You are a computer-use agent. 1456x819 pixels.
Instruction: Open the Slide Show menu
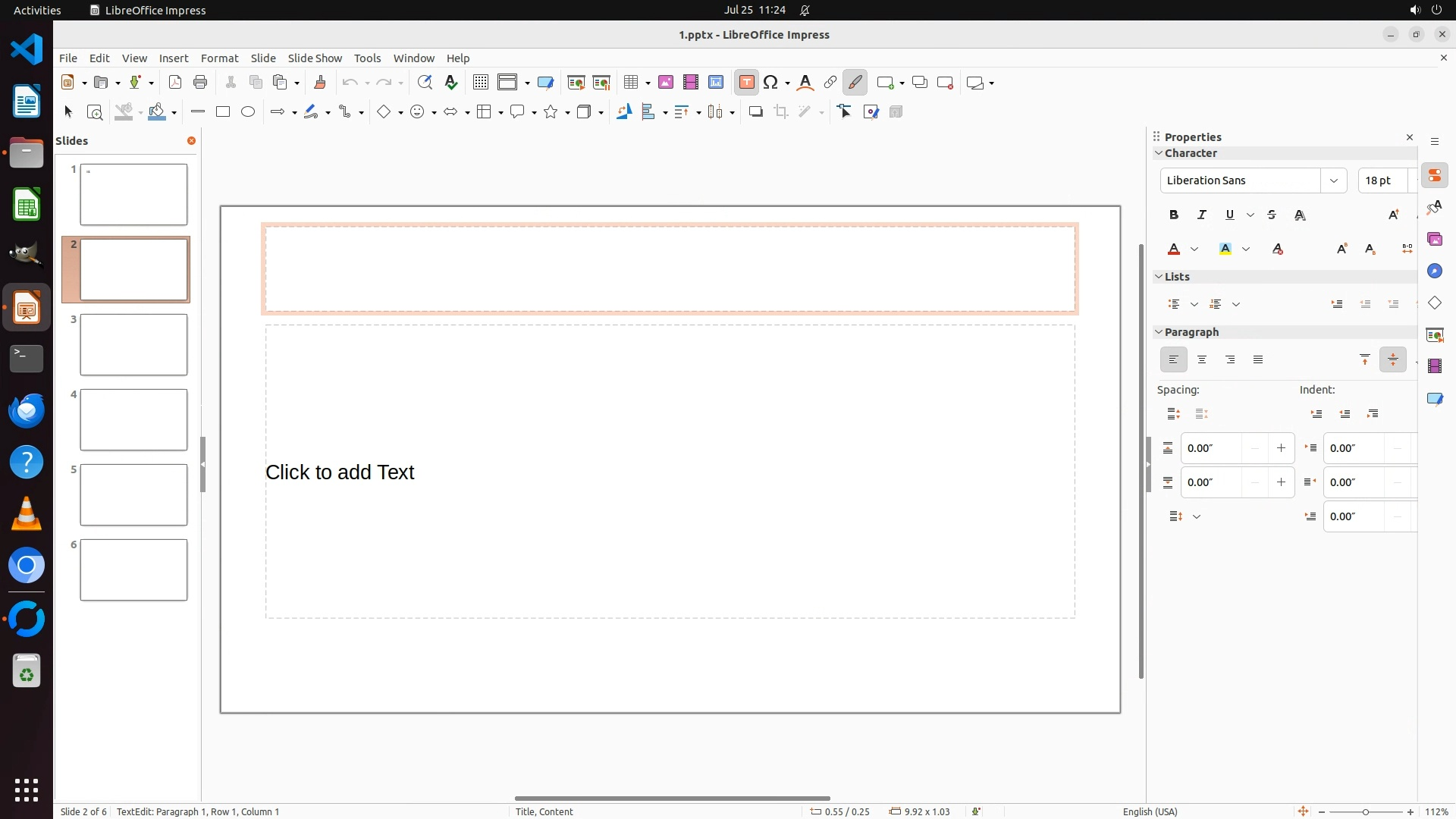click(x=315, y=58)
